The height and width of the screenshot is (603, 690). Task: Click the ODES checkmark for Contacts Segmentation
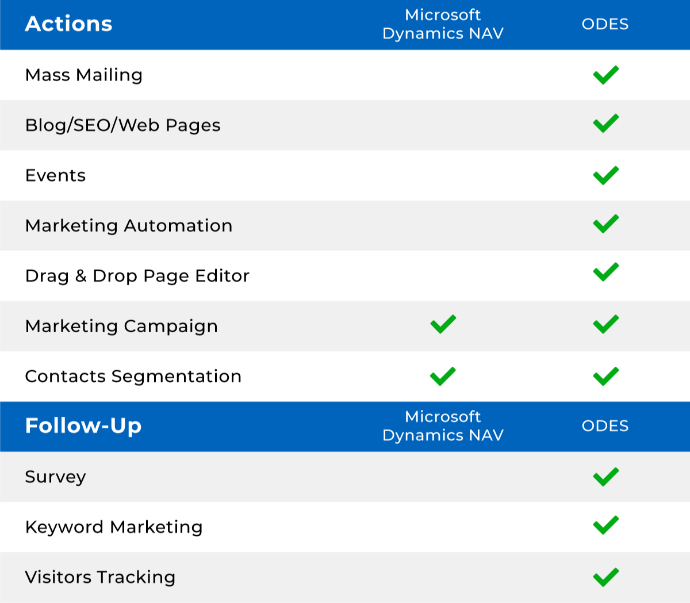(606, 376)
